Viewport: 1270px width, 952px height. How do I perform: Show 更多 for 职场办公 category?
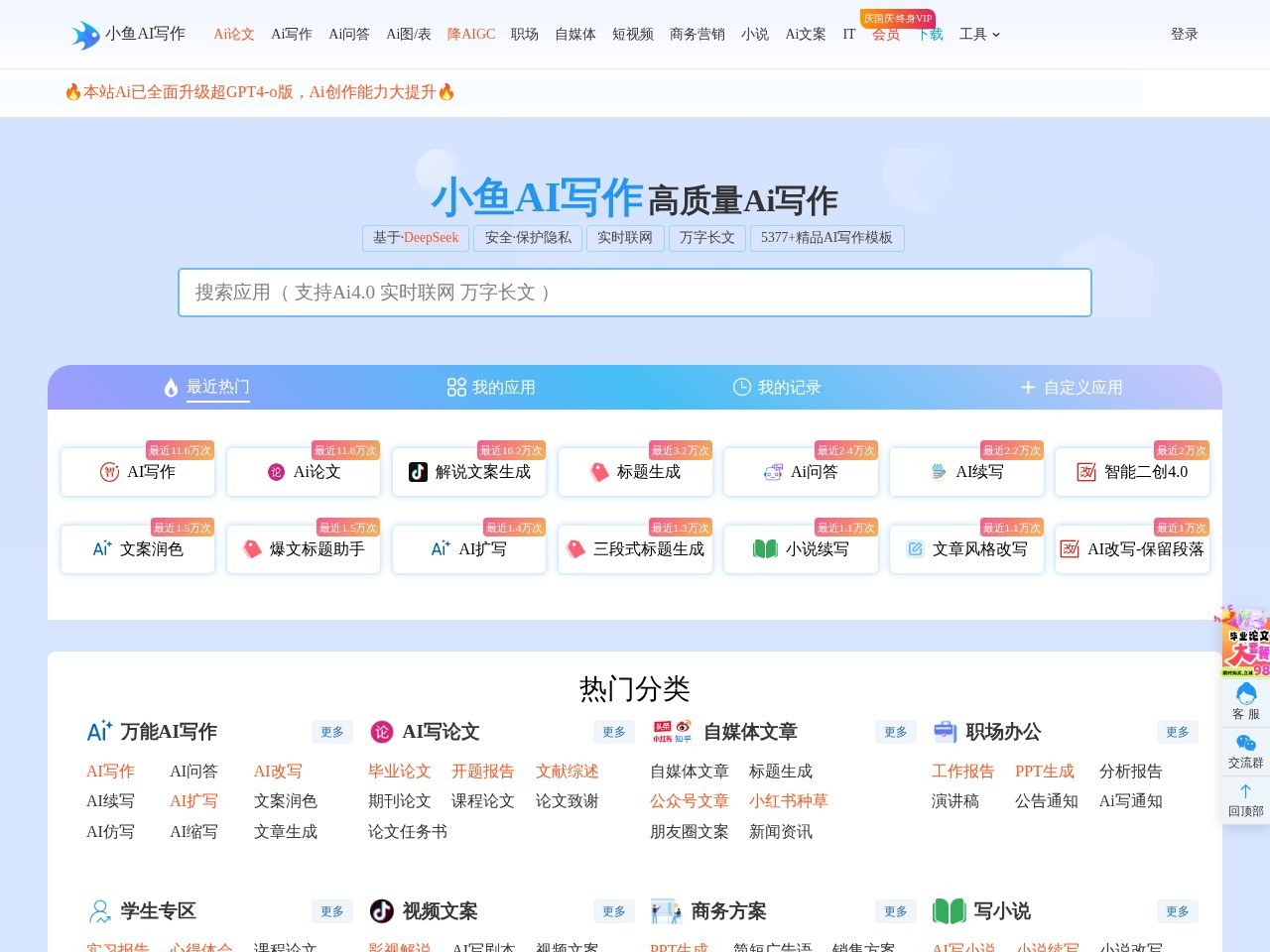[1178, 732]
